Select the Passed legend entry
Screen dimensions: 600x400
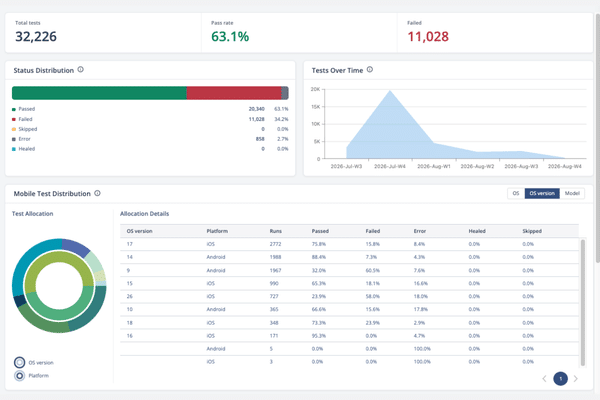pos(23,109)
